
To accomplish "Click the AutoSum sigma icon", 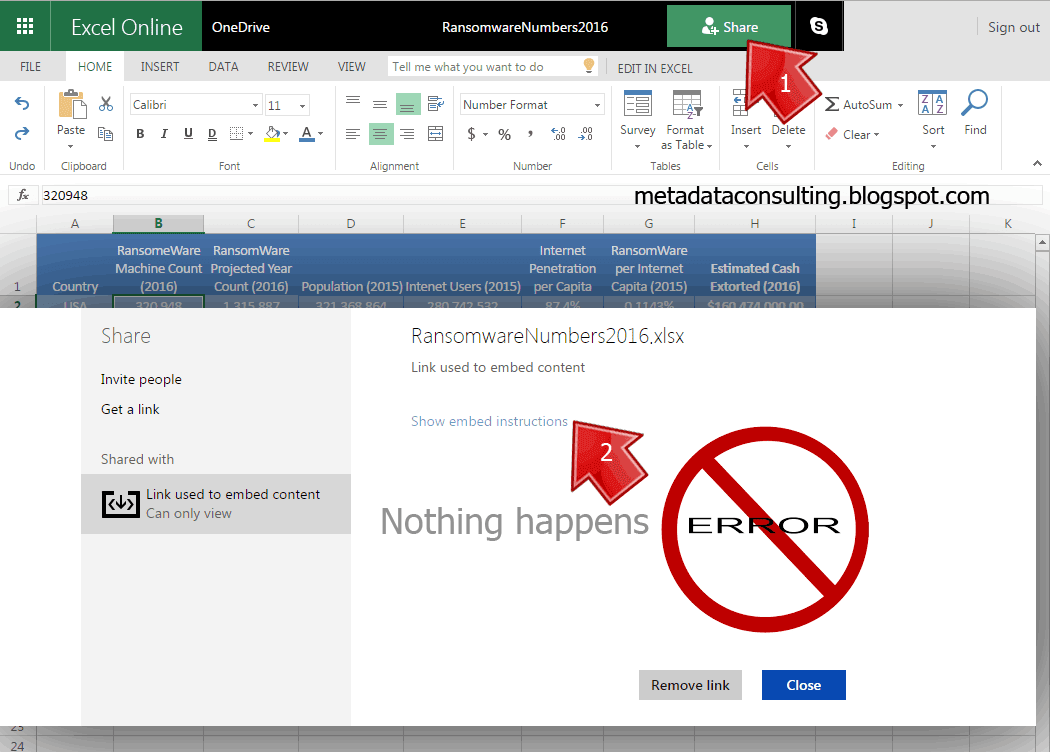I will point(832,104).
